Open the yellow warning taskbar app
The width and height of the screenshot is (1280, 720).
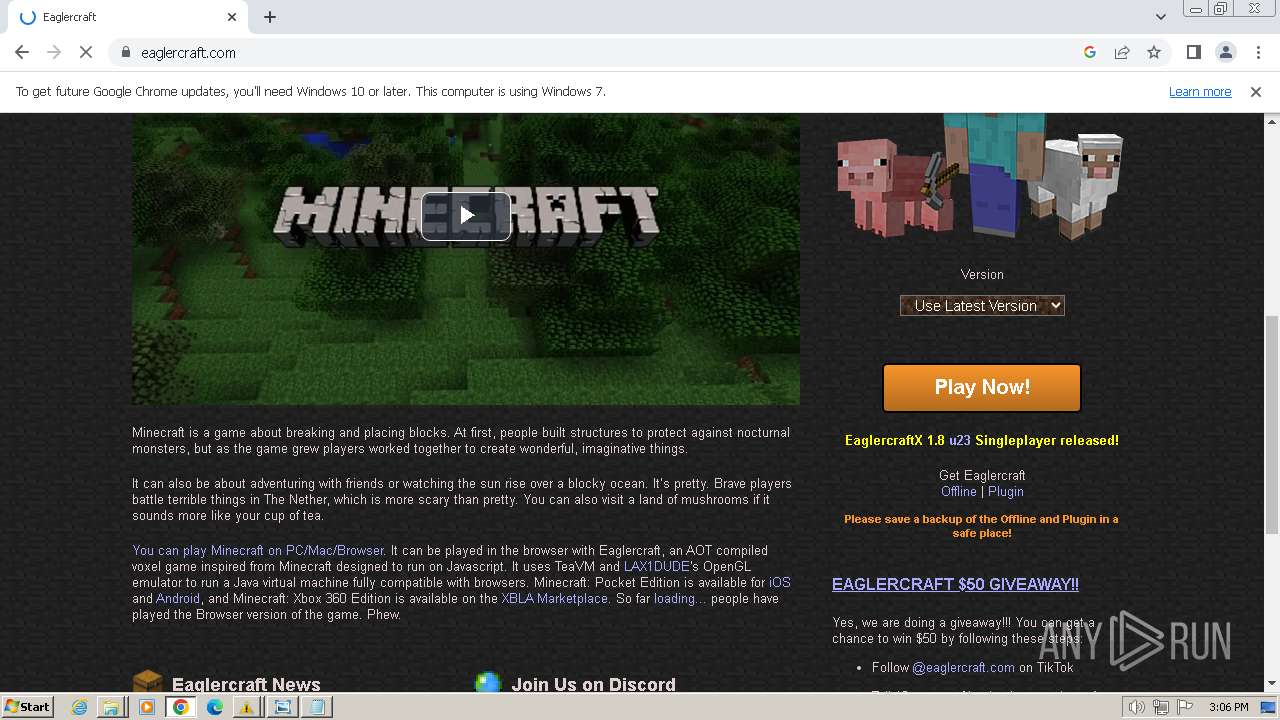pyautogui.click(x=248, y=707)
